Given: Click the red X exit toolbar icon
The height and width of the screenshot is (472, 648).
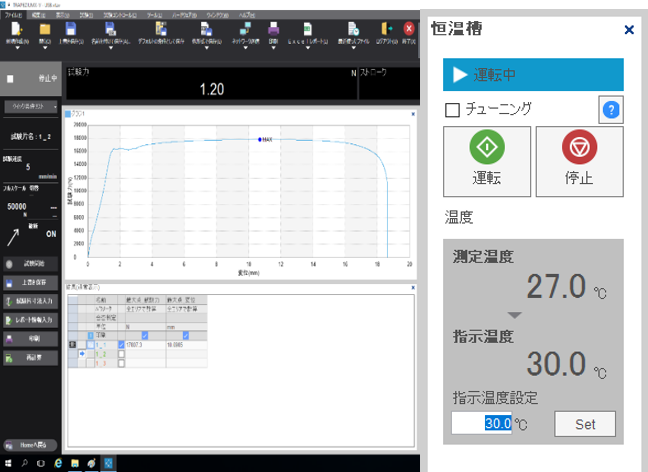Looking at the screenshot, I should point(408,30).
